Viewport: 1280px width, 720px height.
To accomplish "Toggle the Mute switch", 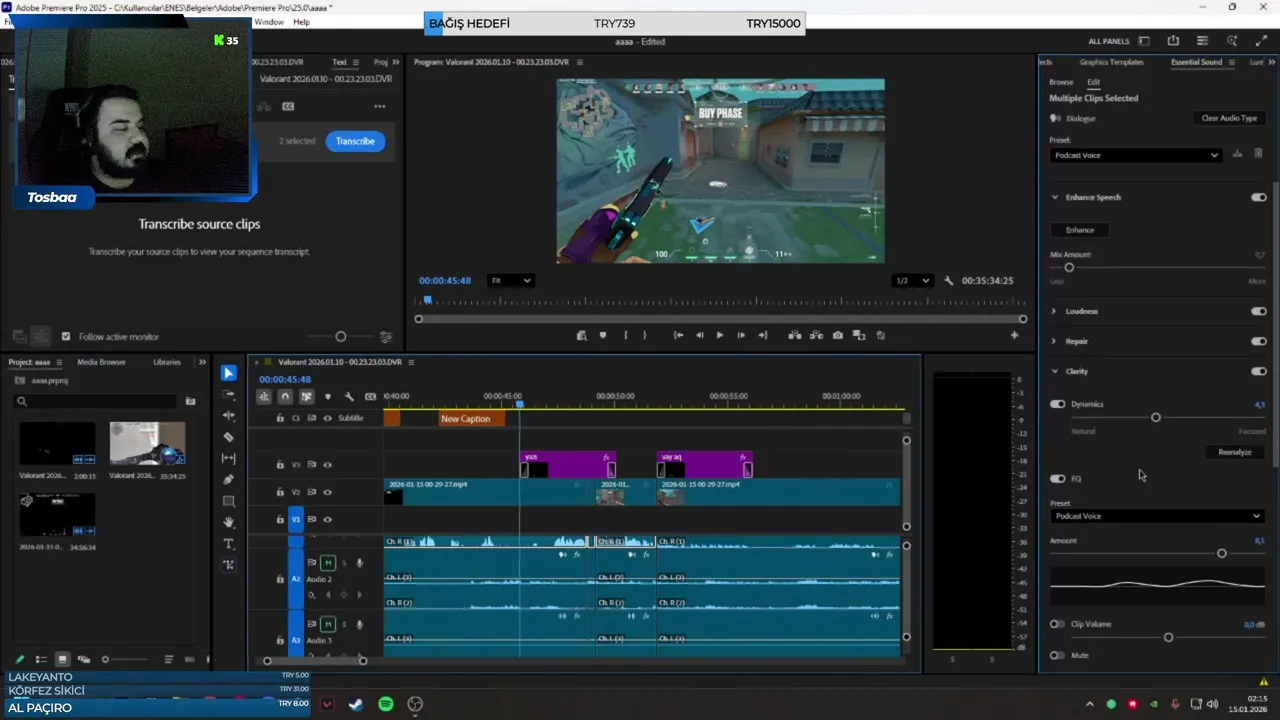I will 1056,655.
